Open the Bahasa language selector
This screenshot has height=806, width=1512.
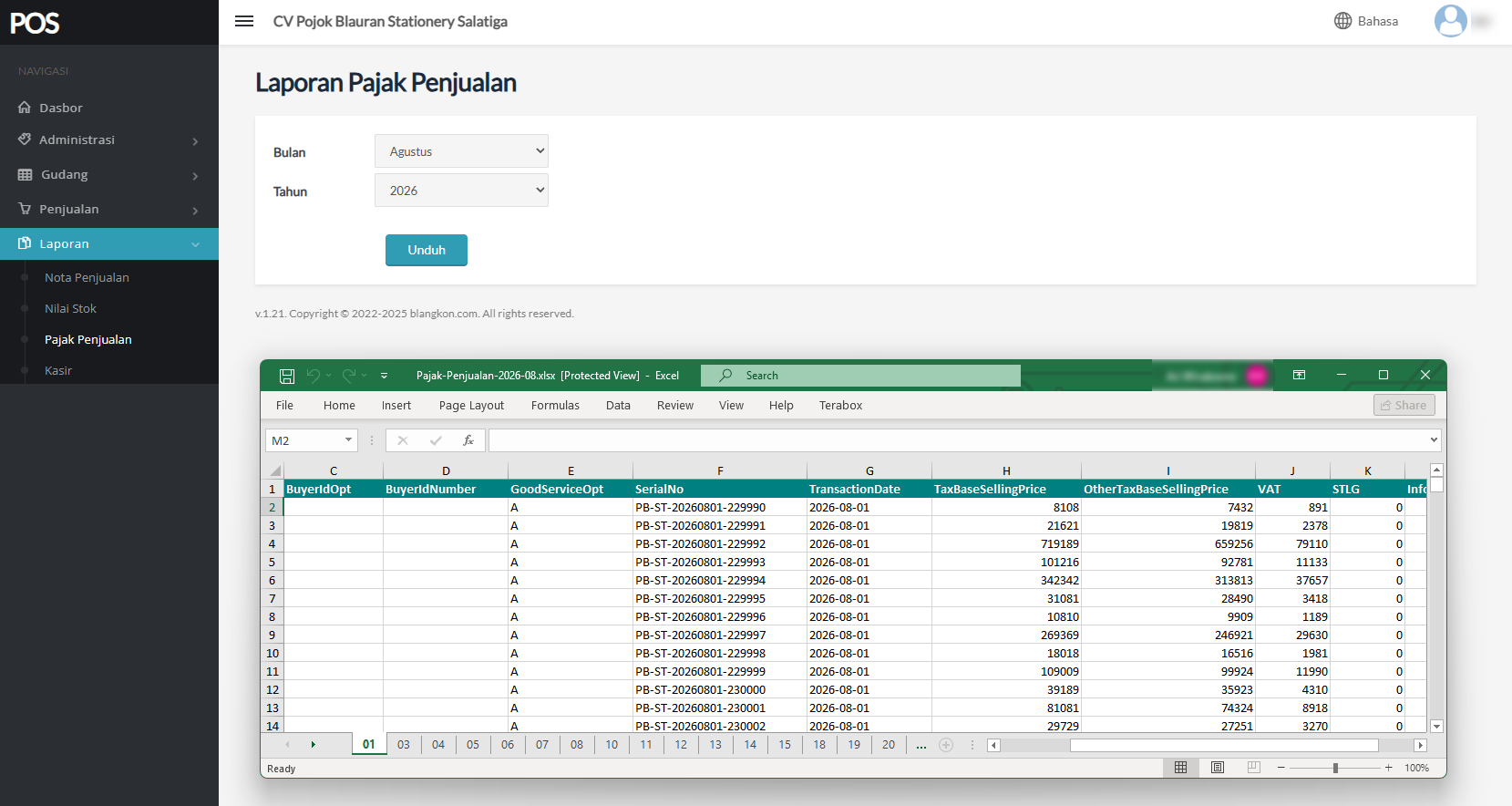coord(1366,21)
